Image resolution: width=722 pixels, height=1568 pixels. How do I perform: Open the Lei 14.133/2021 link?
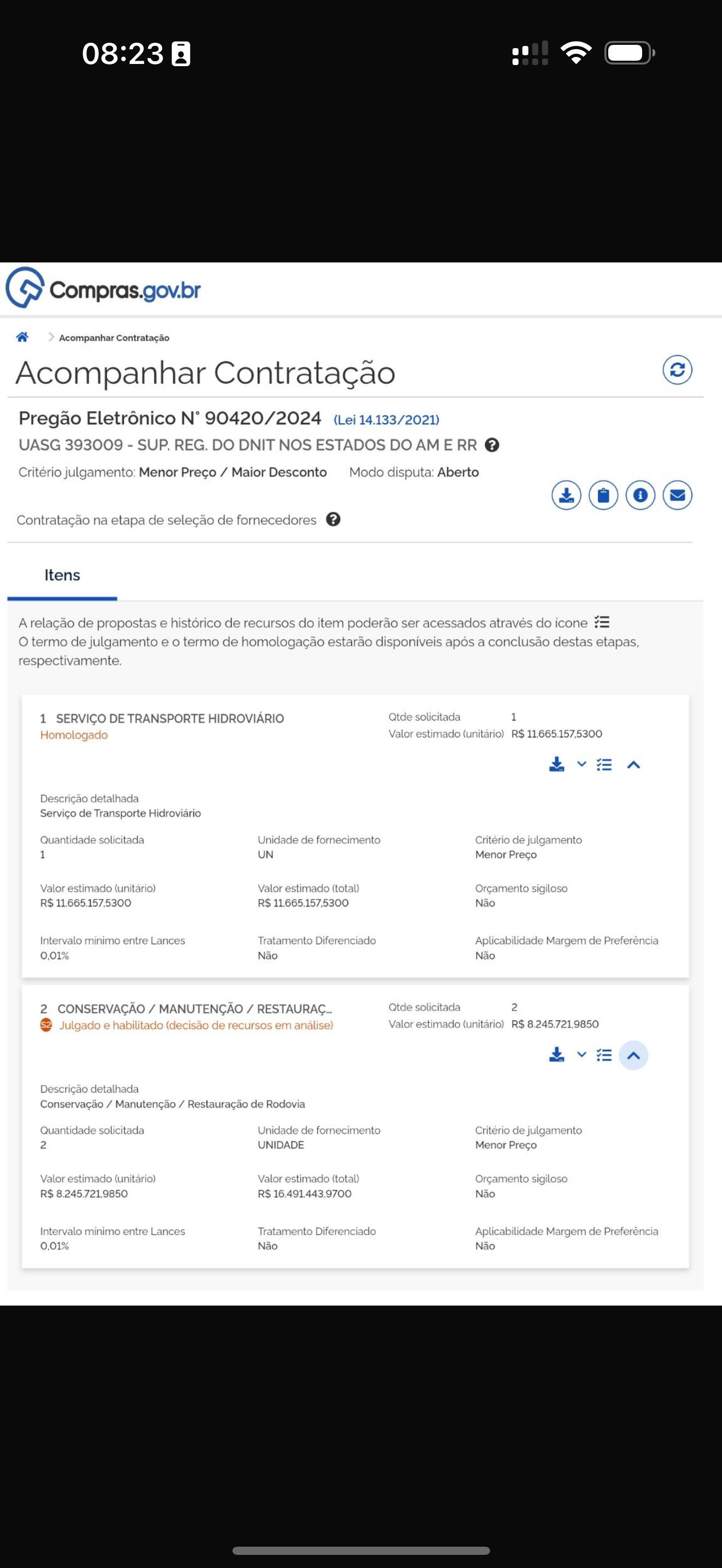click(x=386, y=419)
